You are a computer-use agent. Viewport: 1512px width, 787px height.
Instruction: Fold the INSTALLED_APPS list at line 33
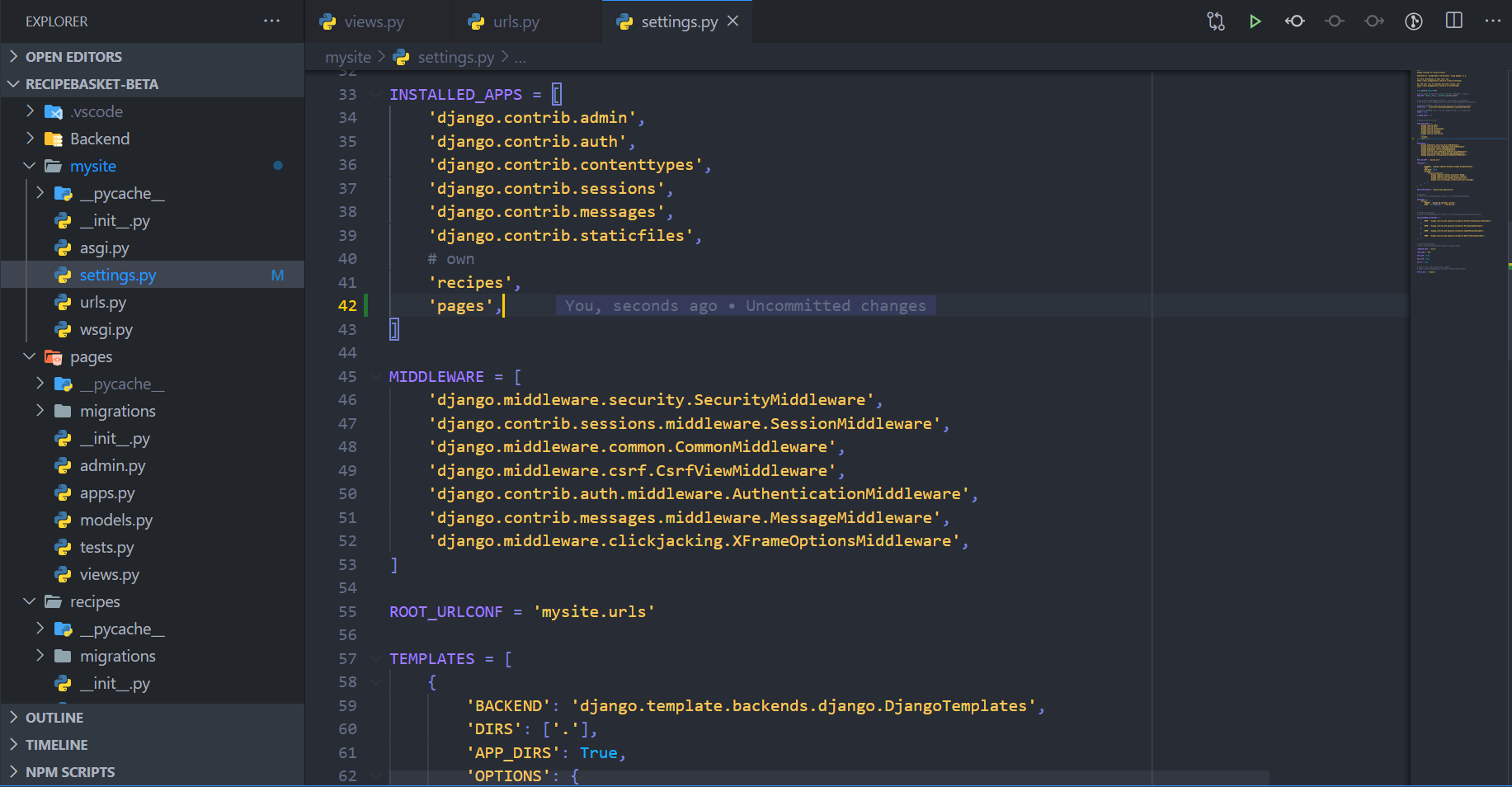point(375,95)
